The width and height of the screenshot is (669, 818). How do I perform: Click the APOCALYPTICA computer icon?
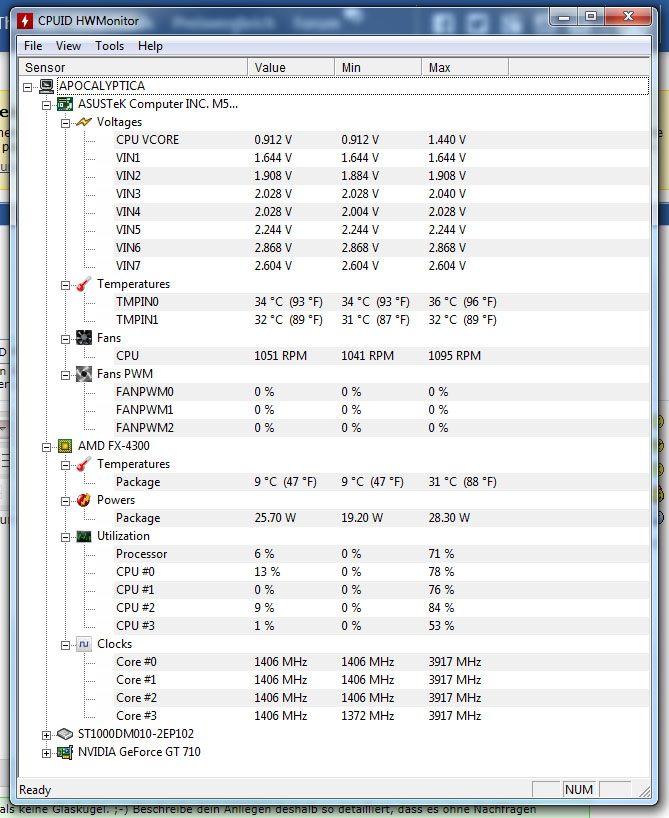click(46, 86)
